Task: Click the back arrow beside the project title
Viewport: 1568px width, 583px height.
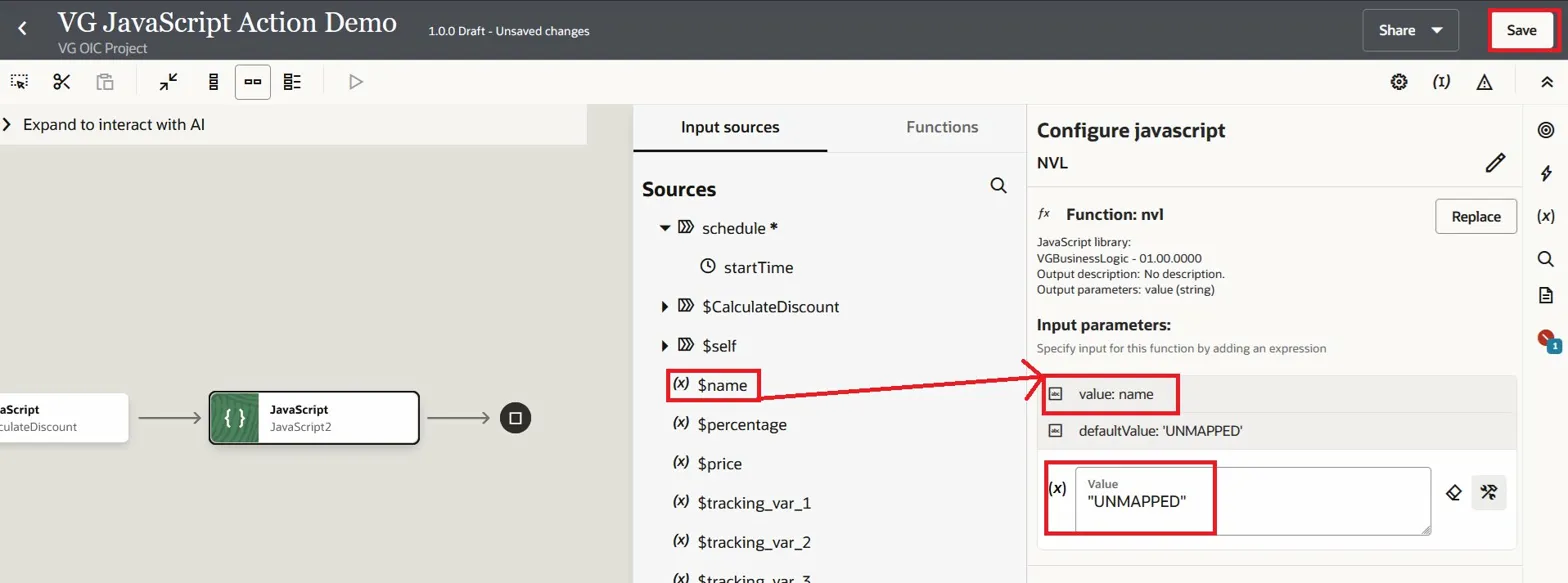Action: [x=23, y=30]
